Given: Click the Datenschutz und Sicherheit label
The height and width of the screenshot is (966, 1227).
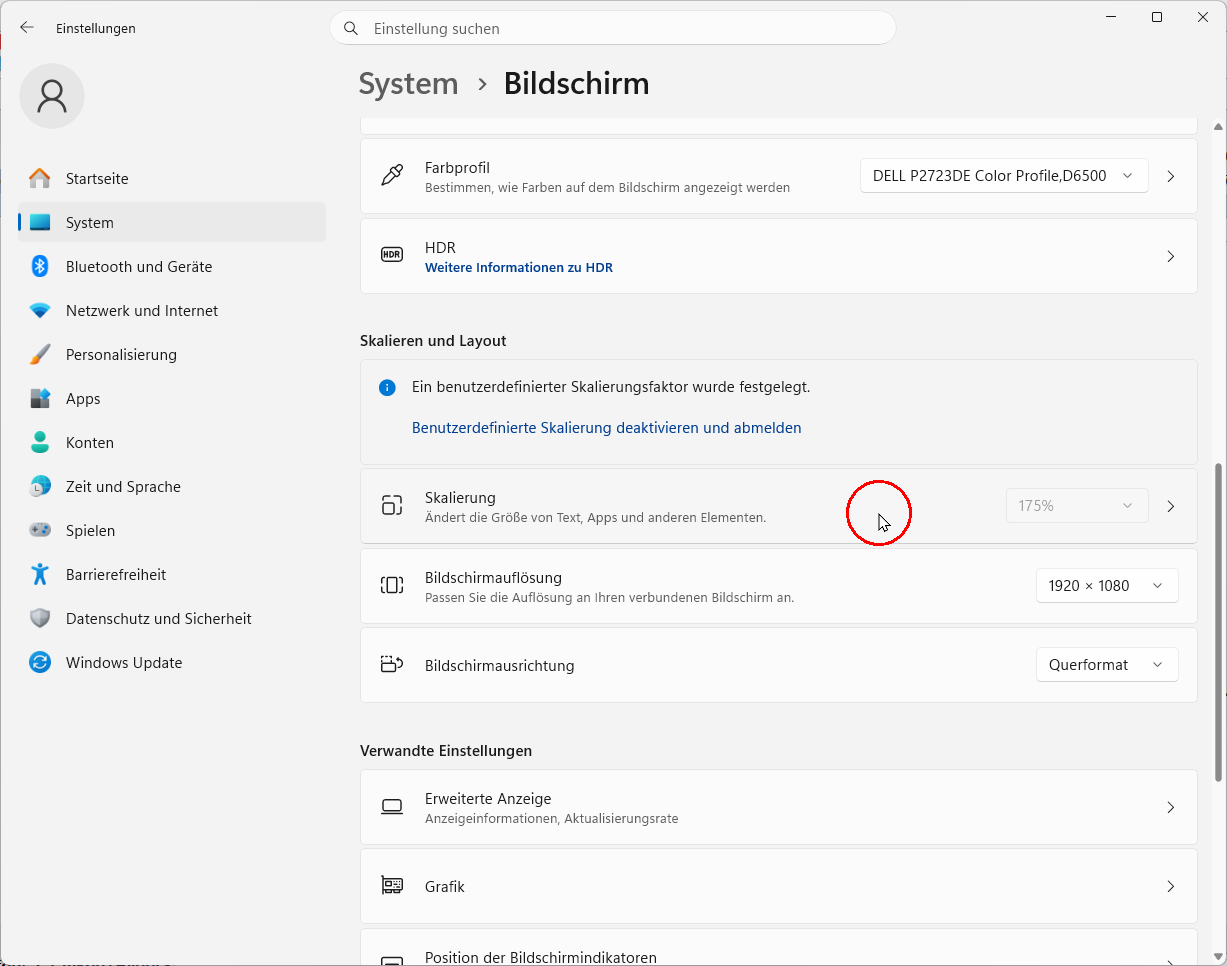Looking at the screenshot, I should (x=159, y=619).
